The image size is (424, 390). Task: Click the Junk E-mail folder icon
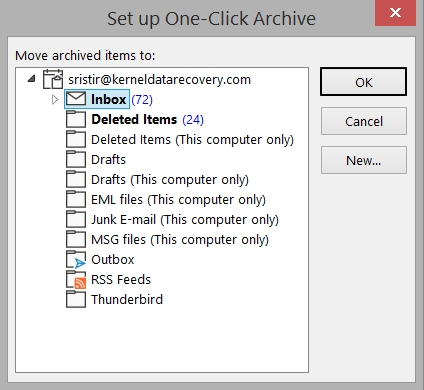pos(76,219)
